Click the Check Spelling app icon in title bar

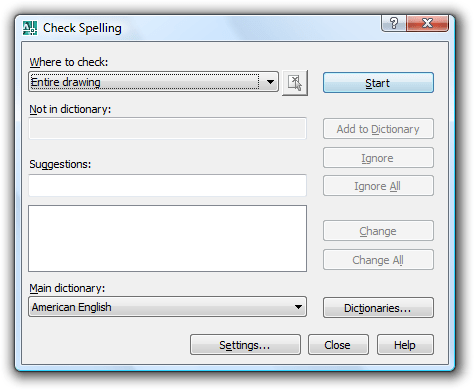[30, 28]
